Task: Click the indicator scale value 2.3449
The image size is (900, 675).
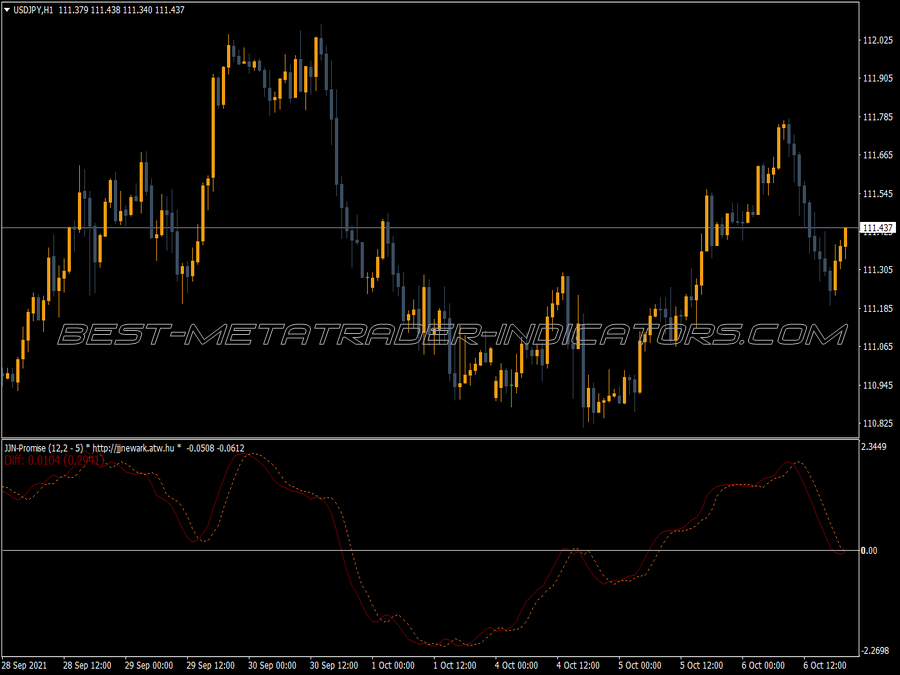Action: pyautogui.click(x=874, y=447)
